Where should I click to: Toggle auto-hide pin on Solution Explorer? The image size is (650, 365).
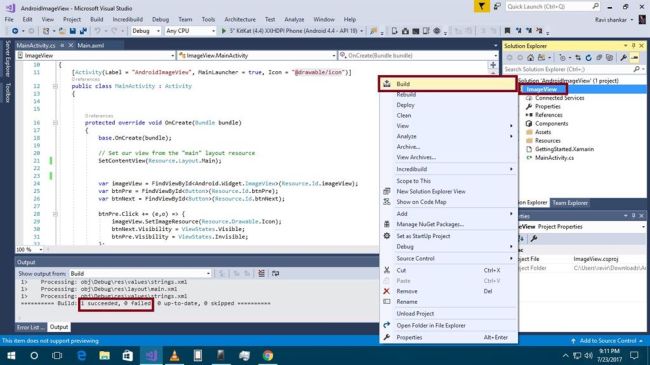(633, 46)
